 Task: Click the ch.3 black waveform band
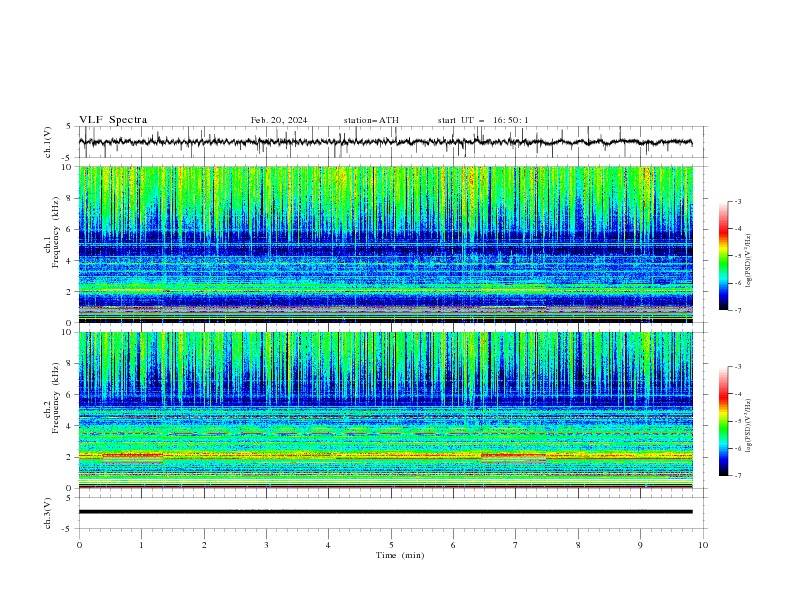pos(385,512)
